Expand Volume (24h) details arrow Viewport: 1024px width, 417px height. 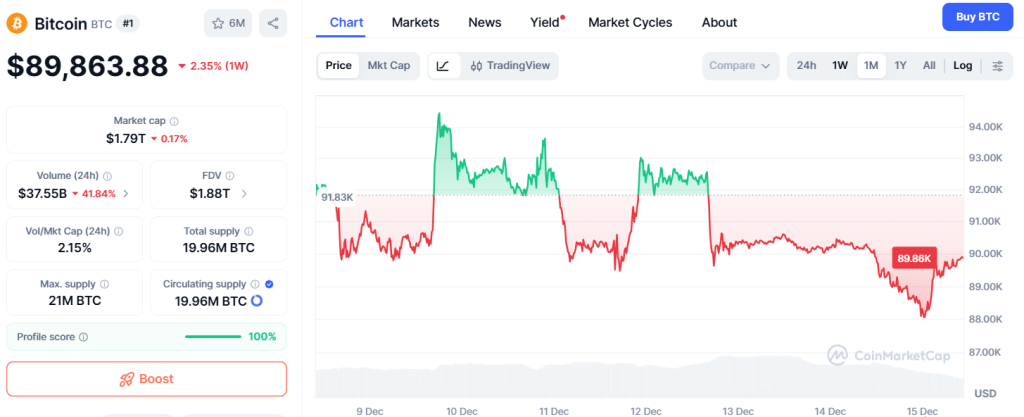pyautogui.click(x=126, y=193)
